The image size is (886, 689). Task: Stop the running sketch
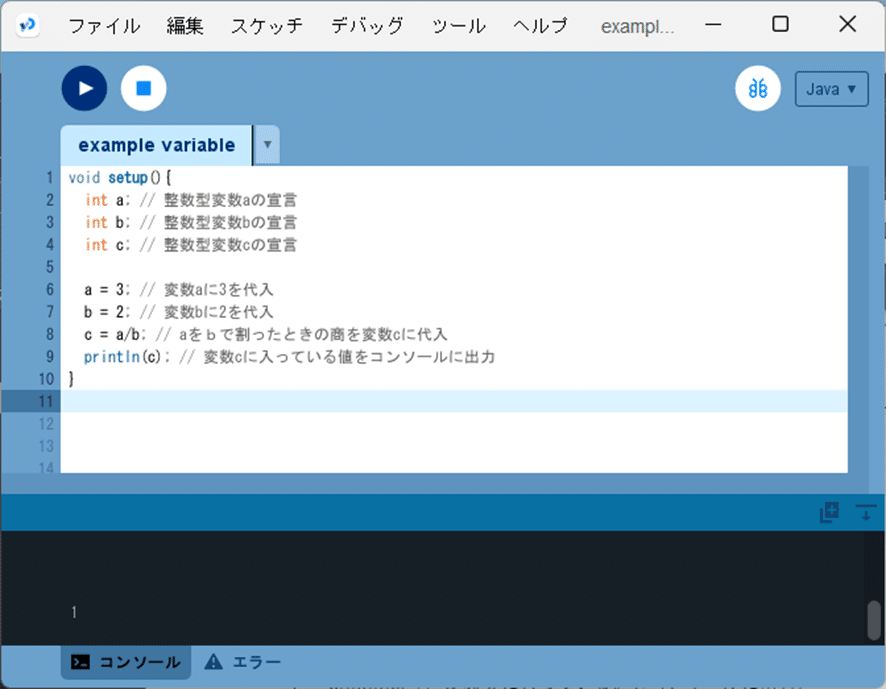144,88
